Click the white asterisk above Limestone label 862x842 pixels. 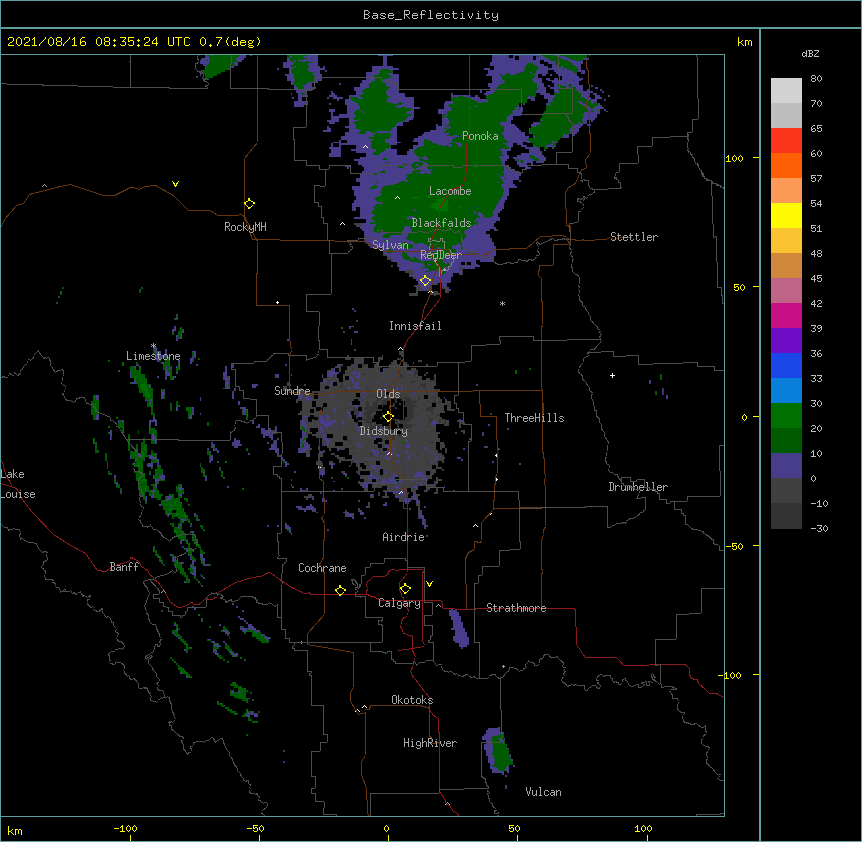click(154, 346)
